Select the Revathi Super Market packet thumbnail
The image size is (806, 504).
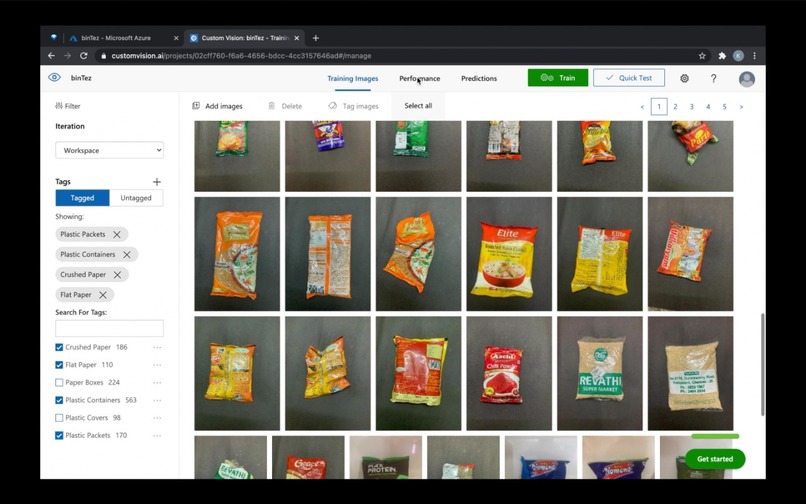pos(600,373)
